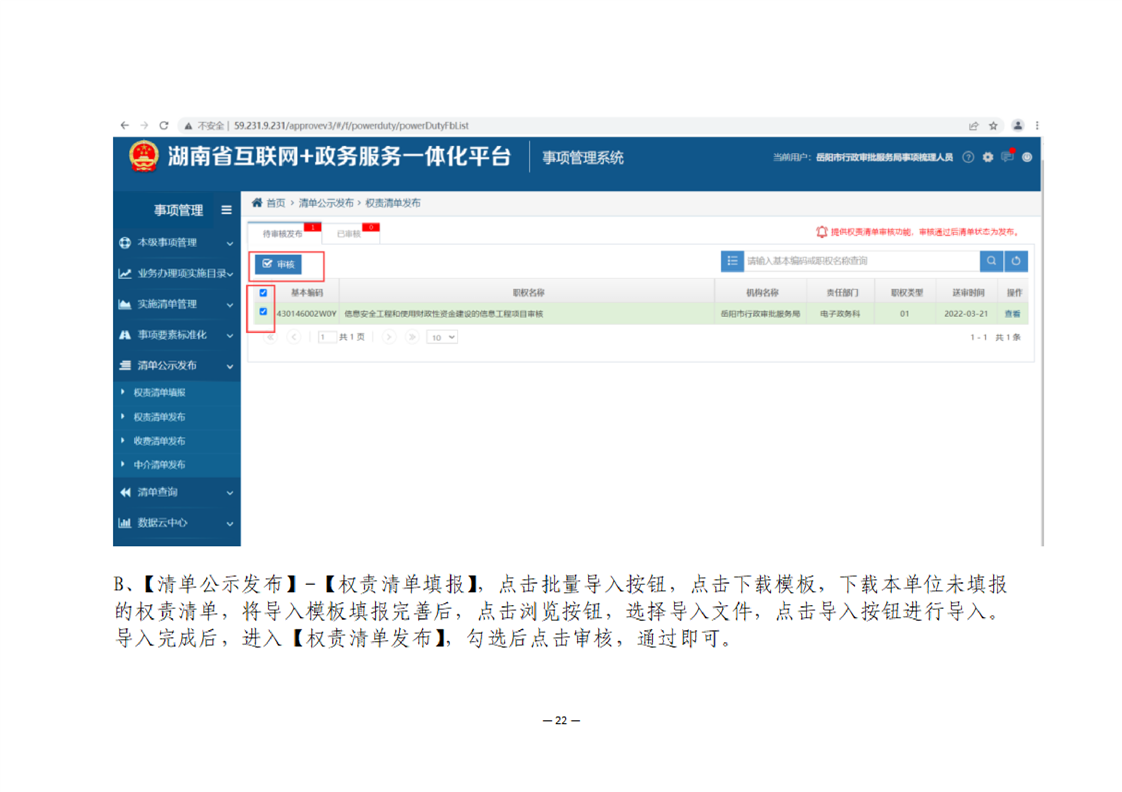Bookmark this page with the star icon
The image size is (1122, 792).
click(994, 126)
